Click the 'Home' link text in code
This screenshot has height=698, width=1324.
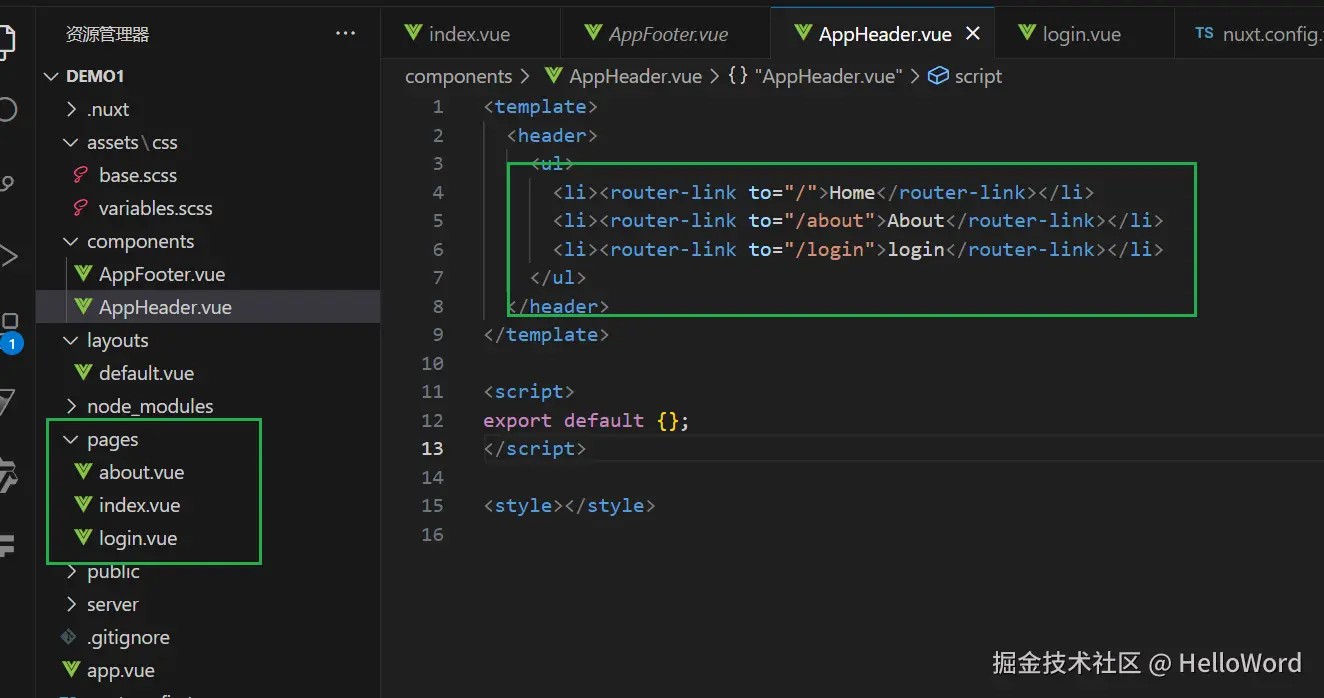tap(852, 192)
